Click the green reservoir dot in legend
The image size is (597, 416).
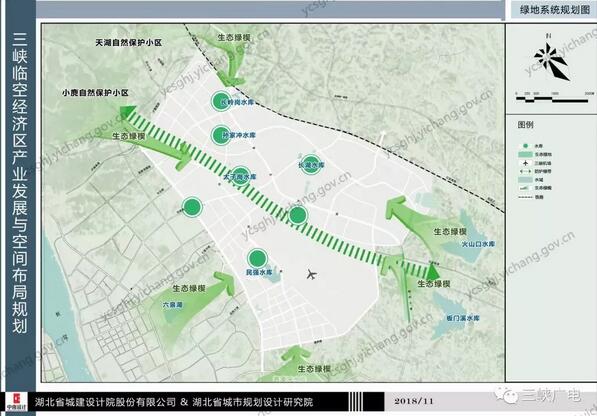tap(526, 146)
